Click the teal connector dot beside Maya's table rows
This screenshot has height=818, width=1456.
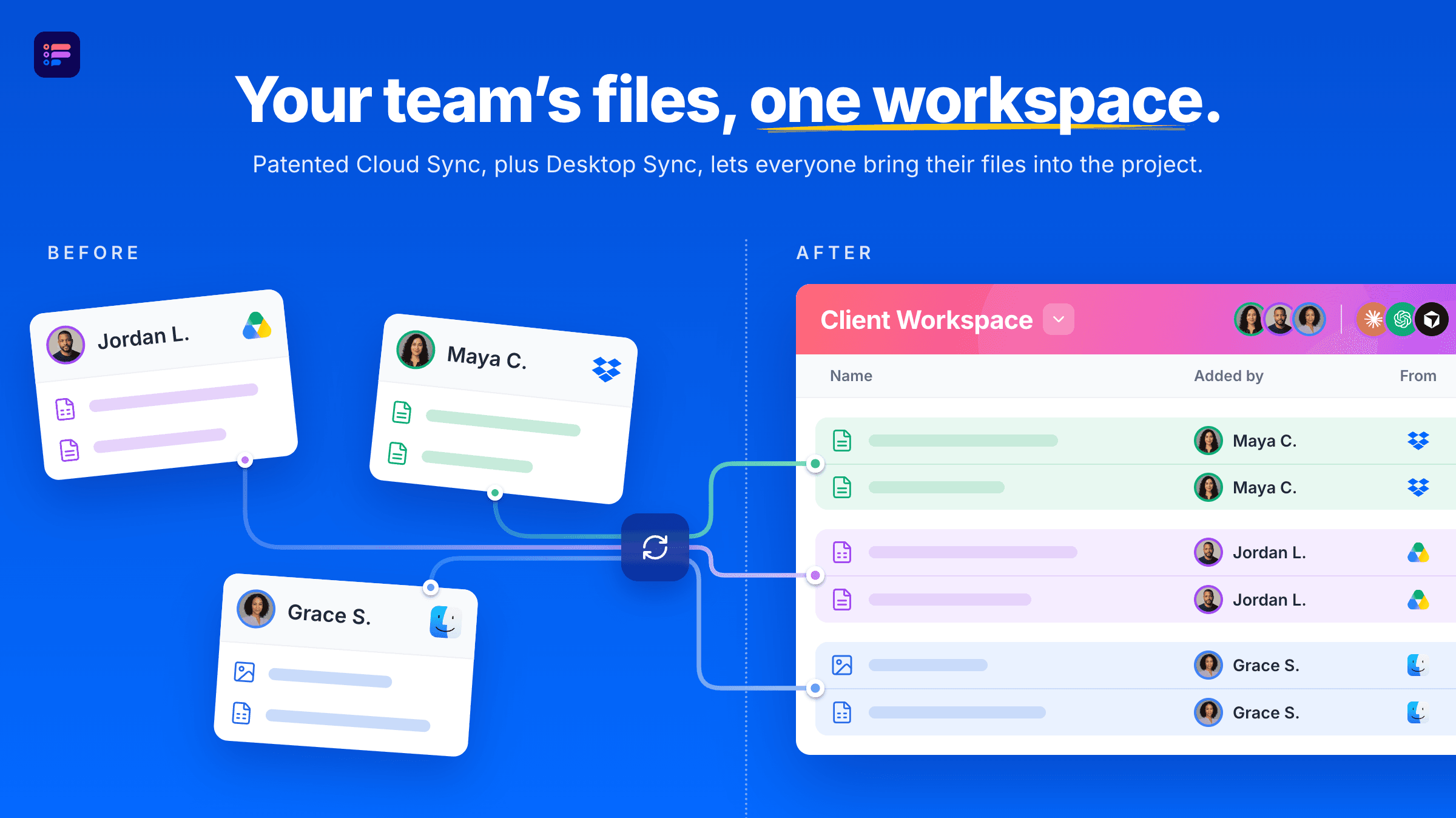click(815, 464)
